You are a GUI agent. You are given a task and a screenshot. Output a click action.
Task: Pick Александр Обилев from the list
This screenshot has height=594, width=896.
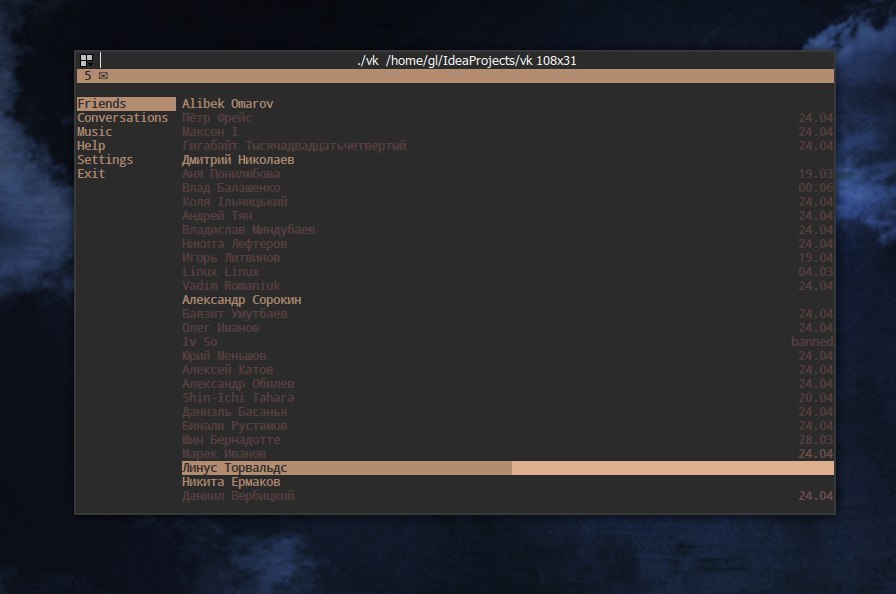click(238, 383)
